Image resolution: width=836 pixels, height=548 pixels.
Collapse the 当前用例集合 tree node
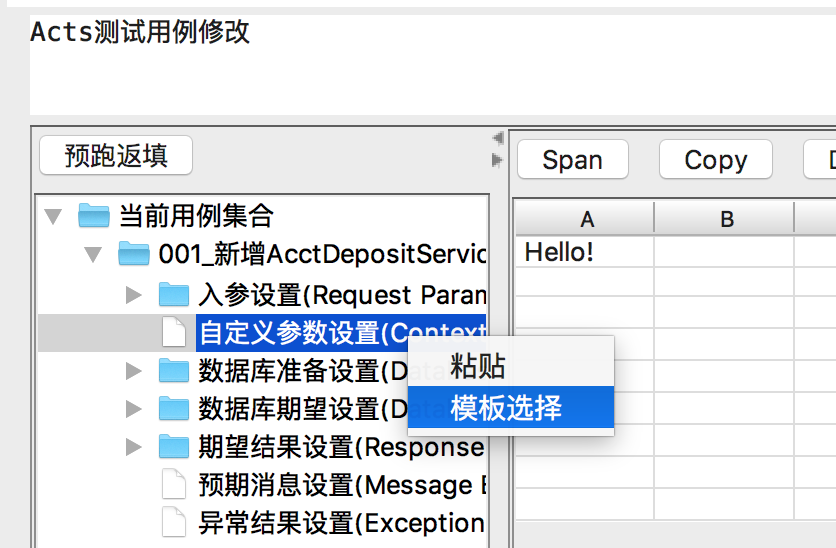tap(53, 216)
